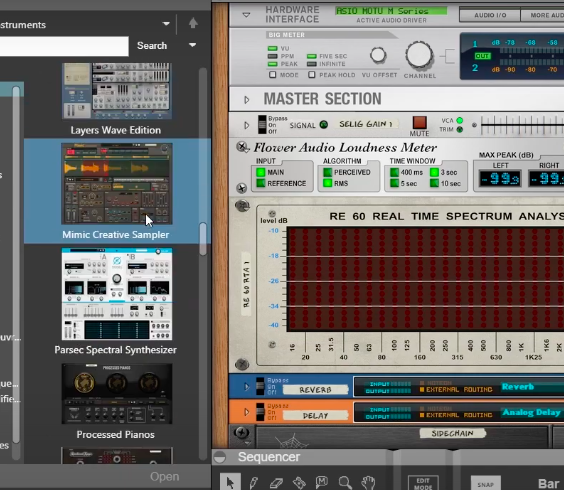This screenshot has width=564, height=490.
Task: Click the Search button in browser
Action: click(152, 46)
